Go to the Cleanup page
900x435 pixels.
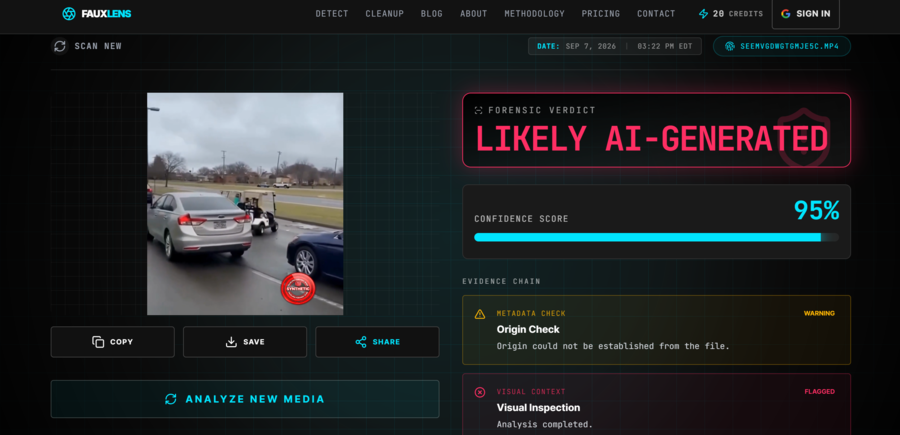pos(385,14)
